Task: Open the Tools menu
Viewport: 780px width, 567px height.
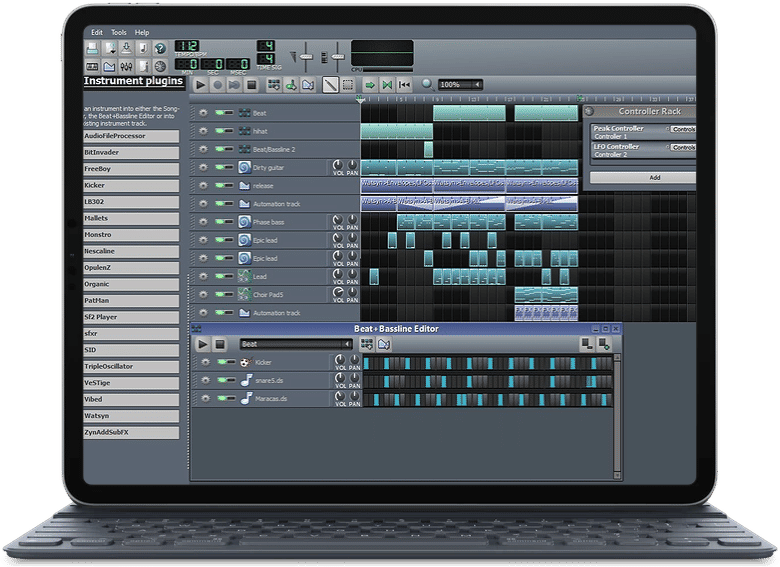Action: click(x=118, y=32)
